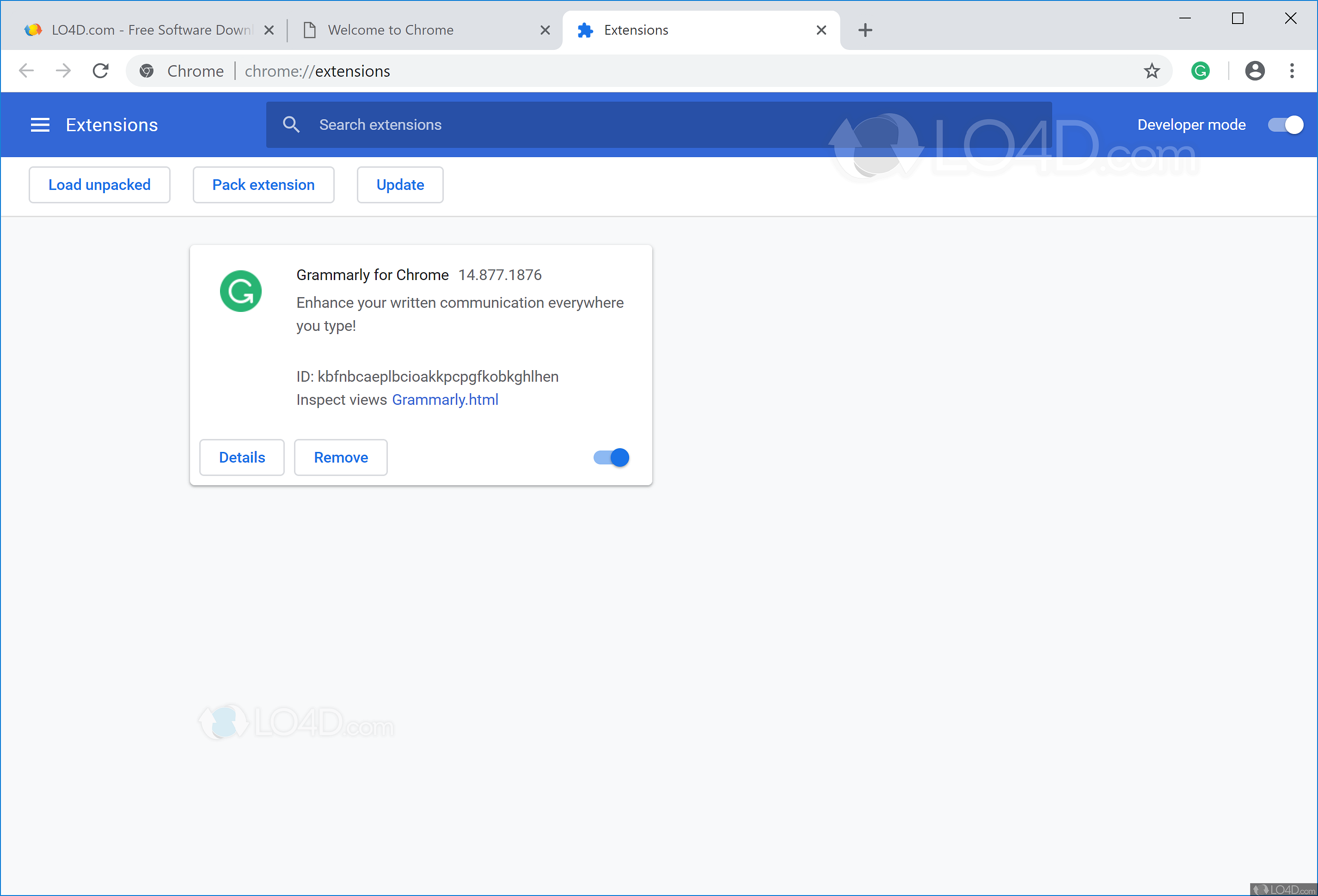The image size is (1318, 896).
Task: Click the version number 14.877.1876
Action: point(500,275)
